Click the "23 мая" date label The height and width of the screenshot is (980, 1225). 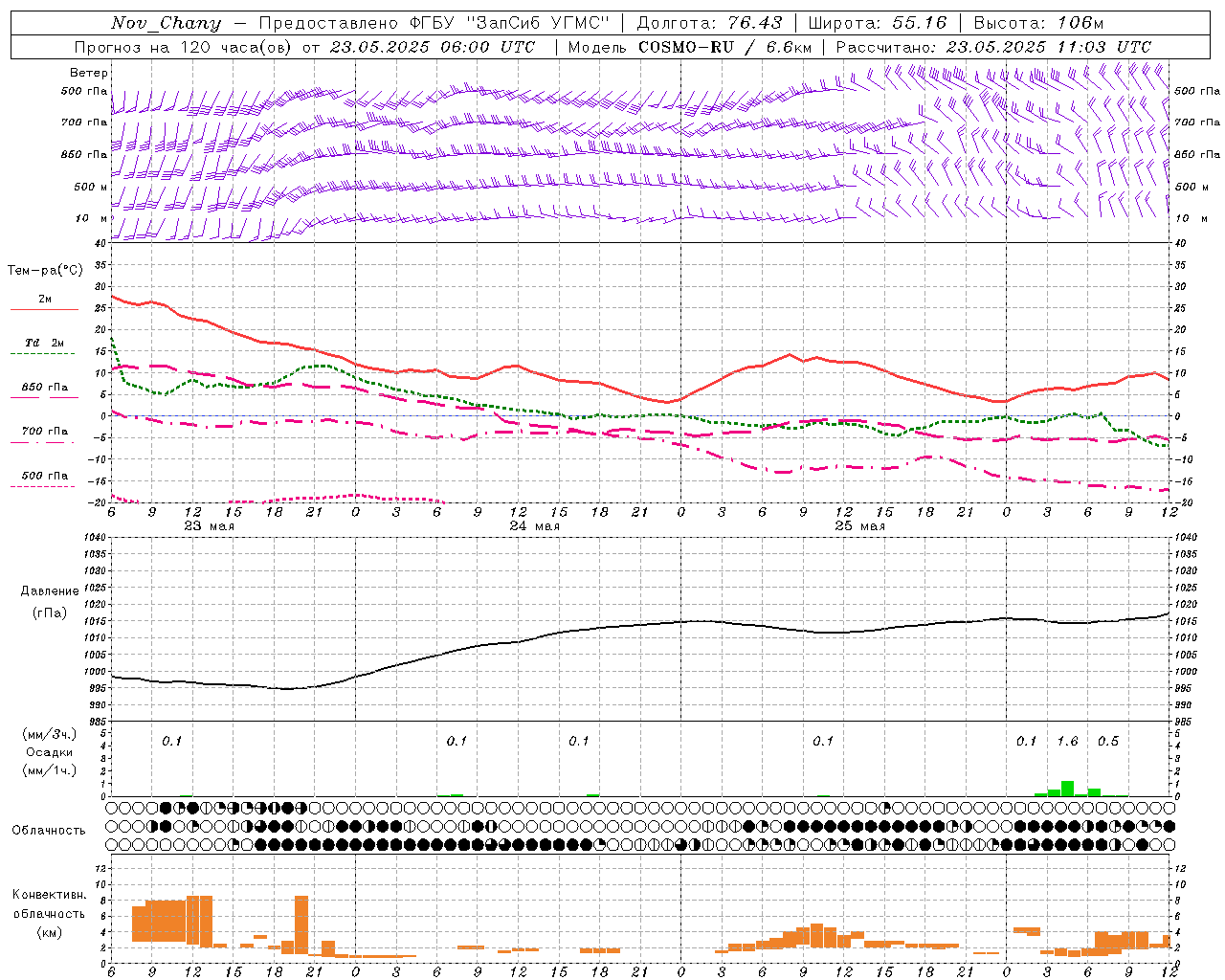coord(209,526)
